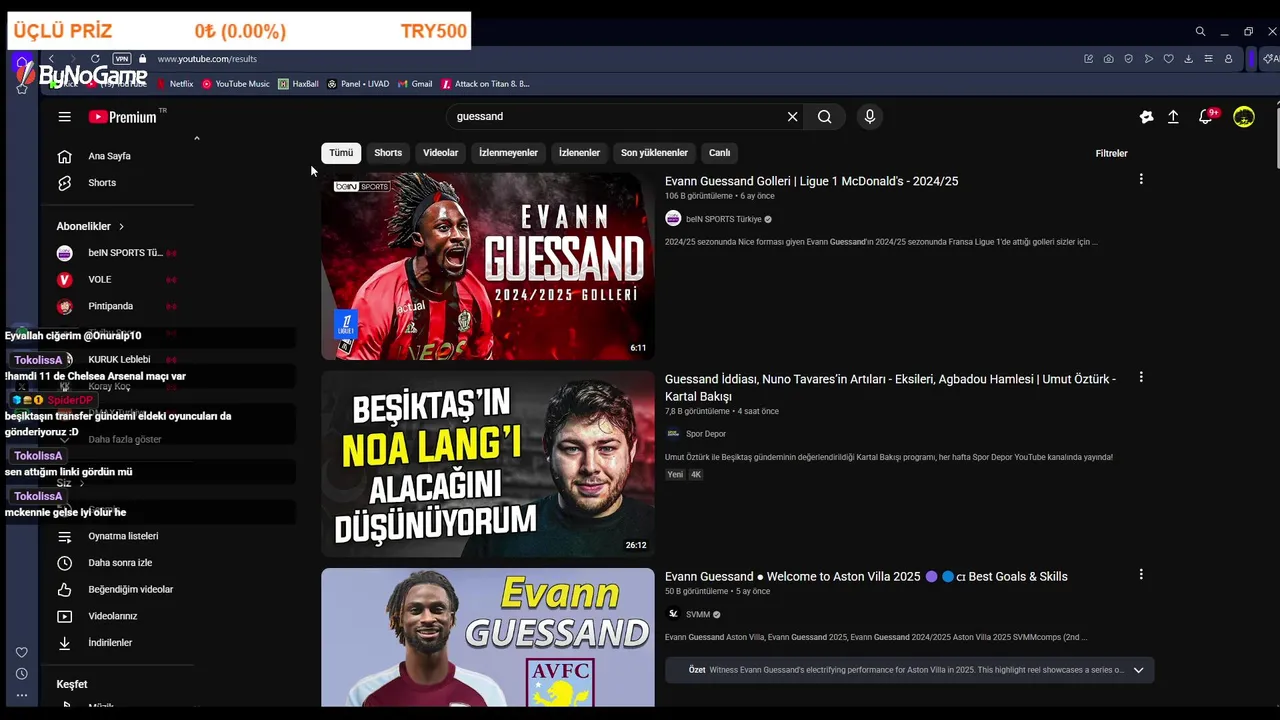
Task: Open the YouTube hamburger guide menu
Action: tap(64, 117)
